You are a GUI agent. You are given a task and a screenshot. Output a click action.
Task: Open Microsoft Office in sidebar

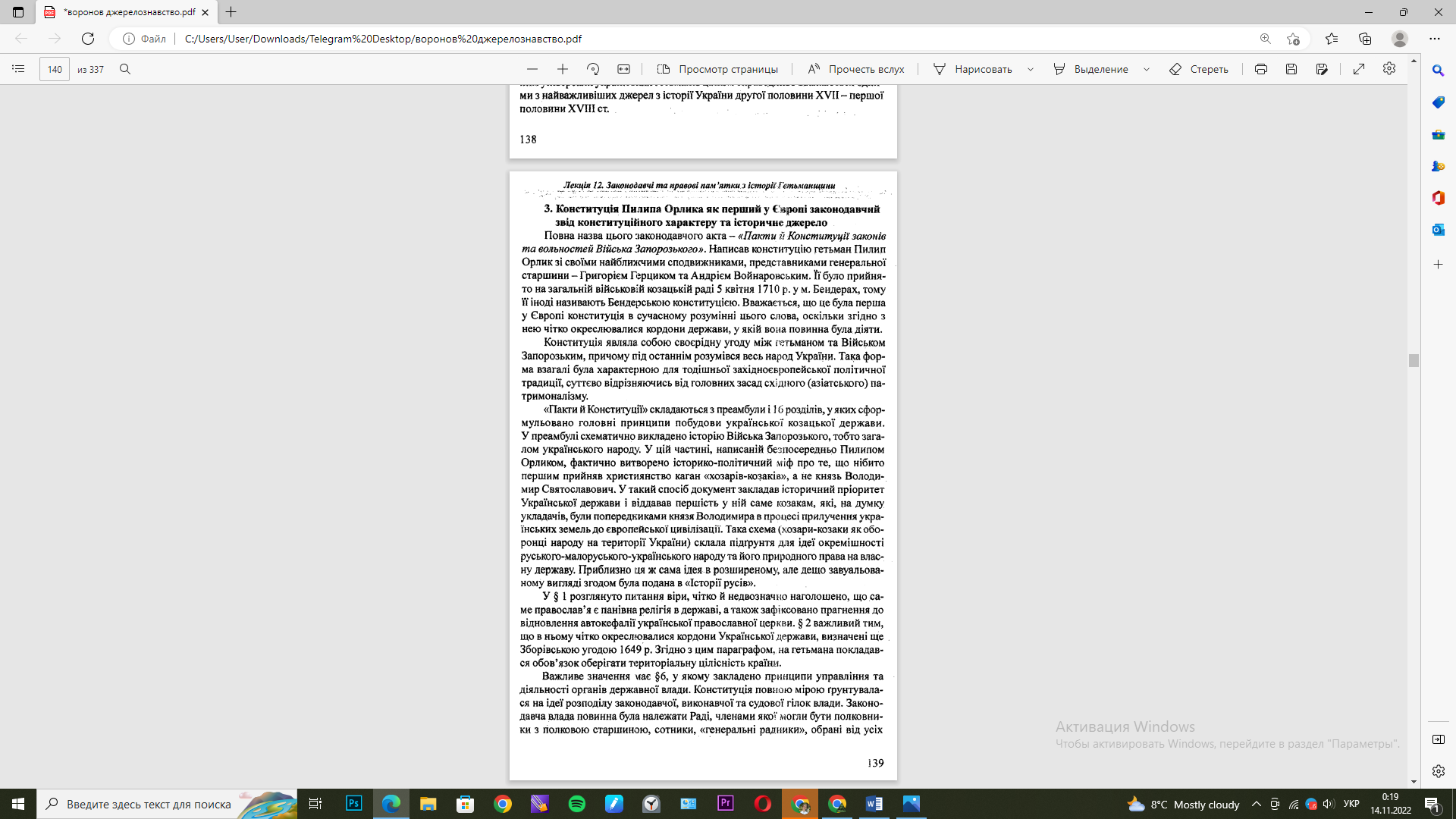[1438, 198]
